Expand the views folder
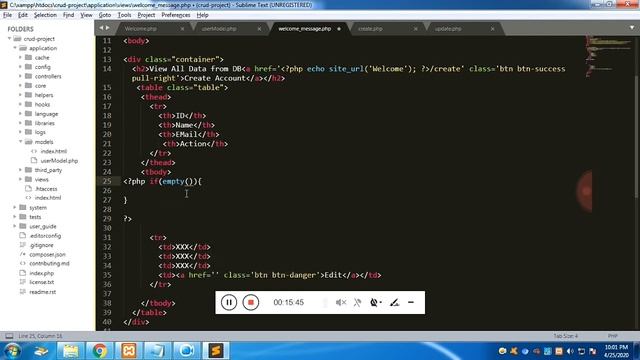Screen dimensions: 640x360 click(x=20, y=179)
